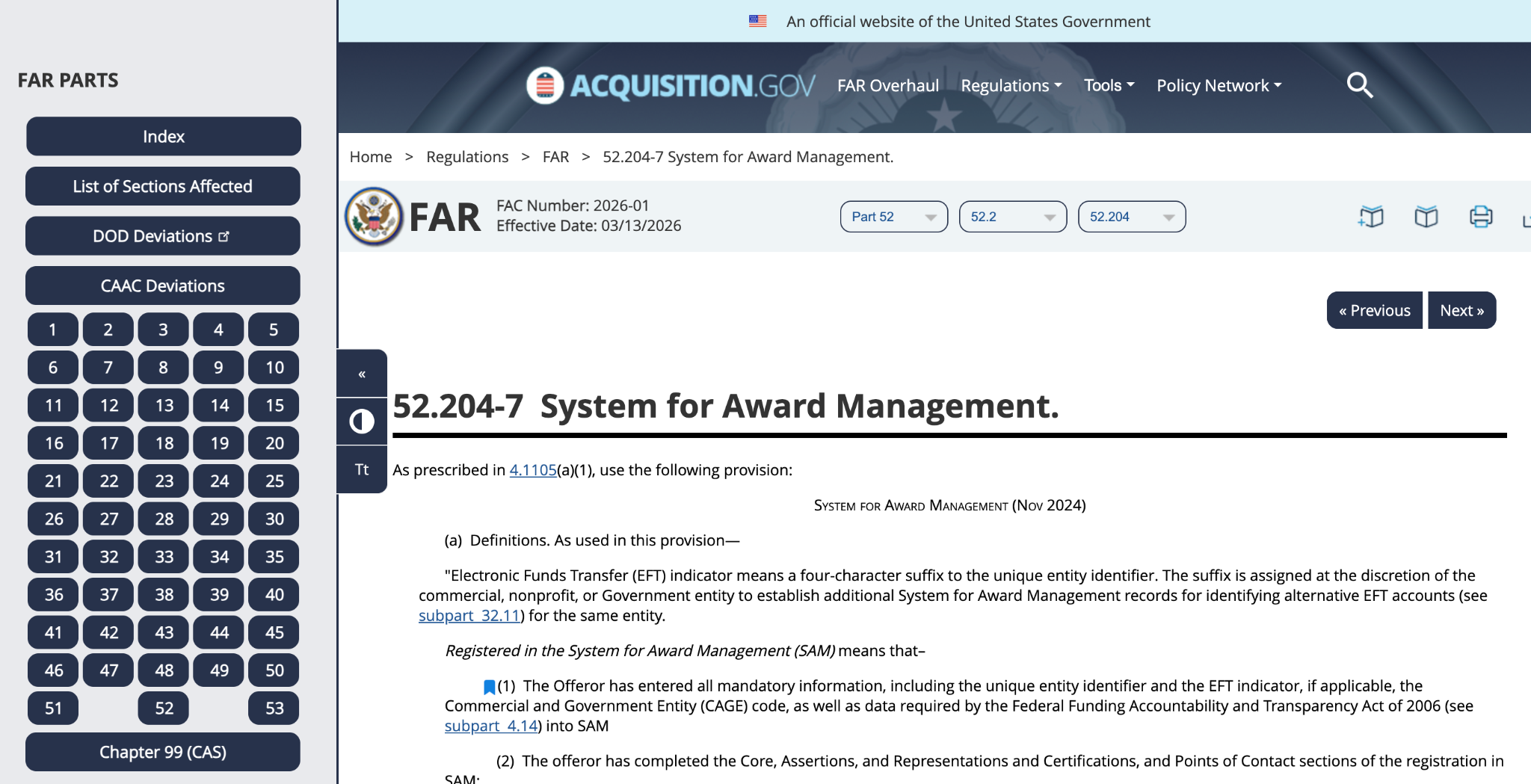Open the Index button
Viewport: 1531px width, 784px height.
[x=164, y=137]
